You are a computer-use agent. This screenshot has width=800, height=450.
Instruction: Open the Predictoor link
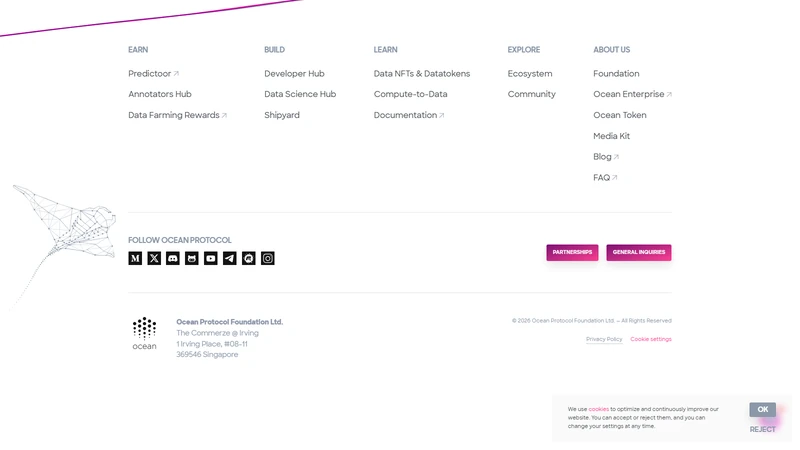(x=154, y=73)
